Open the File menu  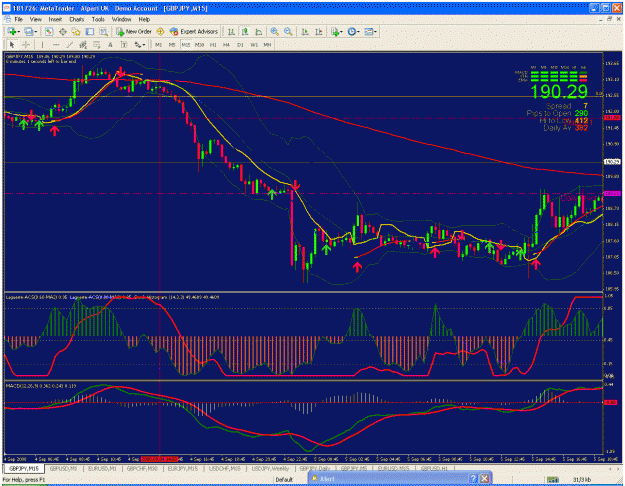point(18,19)
